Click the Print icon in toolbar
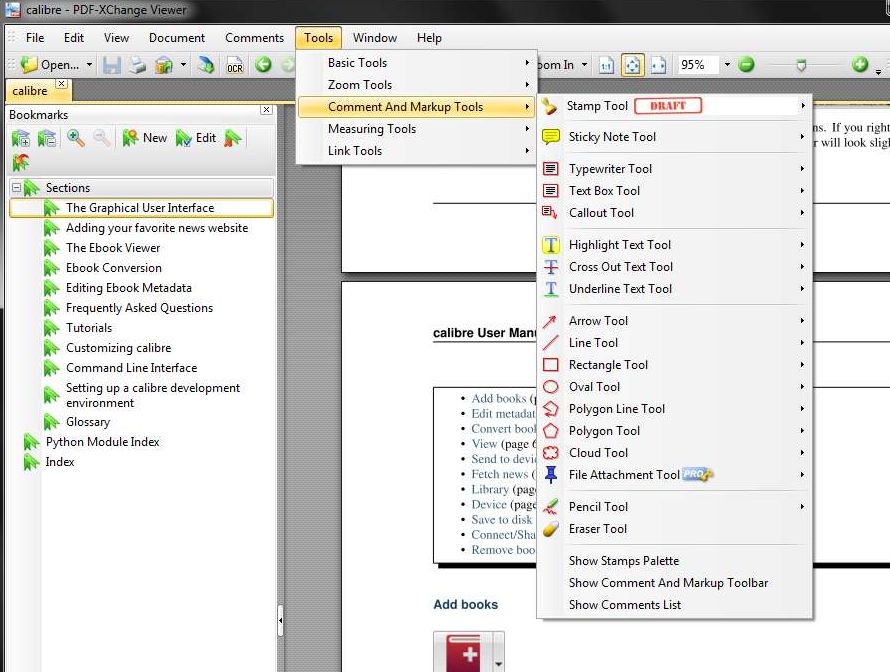890x672 pixels. pos(137,65)
